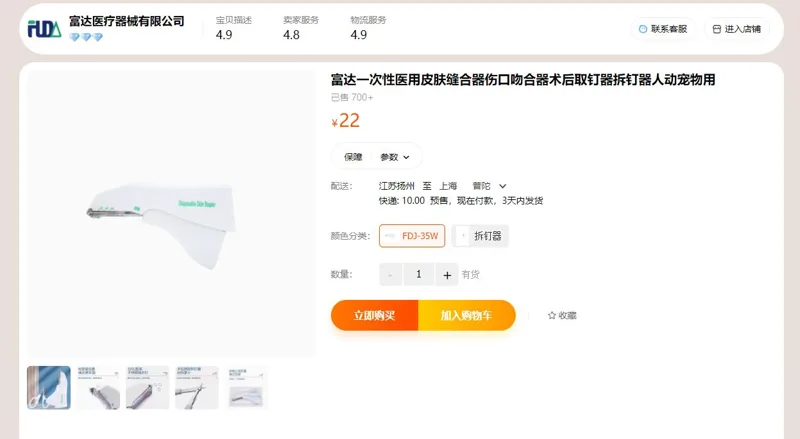Click the quantity input field
800x439 pixels.
[419, 275]
